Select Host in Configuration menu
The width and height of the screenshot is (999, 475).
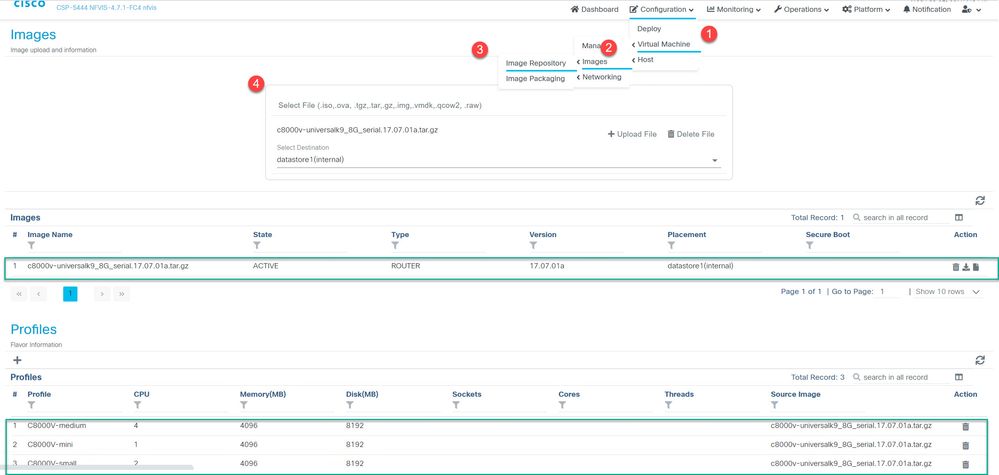645,60
